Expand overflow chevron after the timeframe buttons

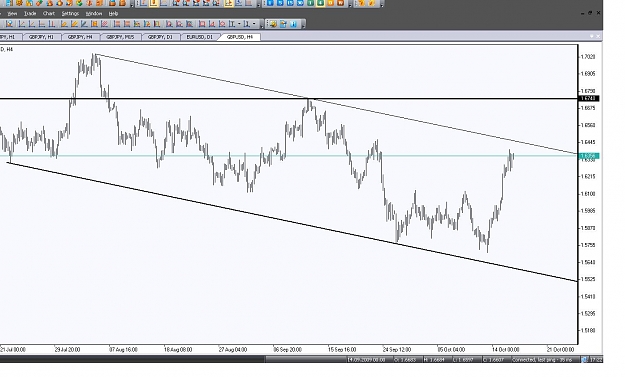(x=350, y=5)
